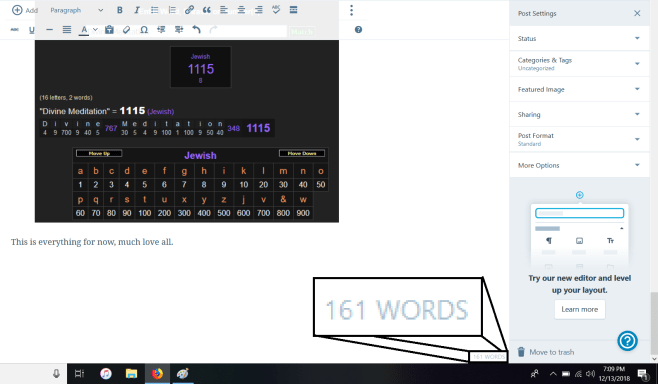Screen dimensions: 658x384
Task: Close the Post Settings panel
Action: pos(637,13)
